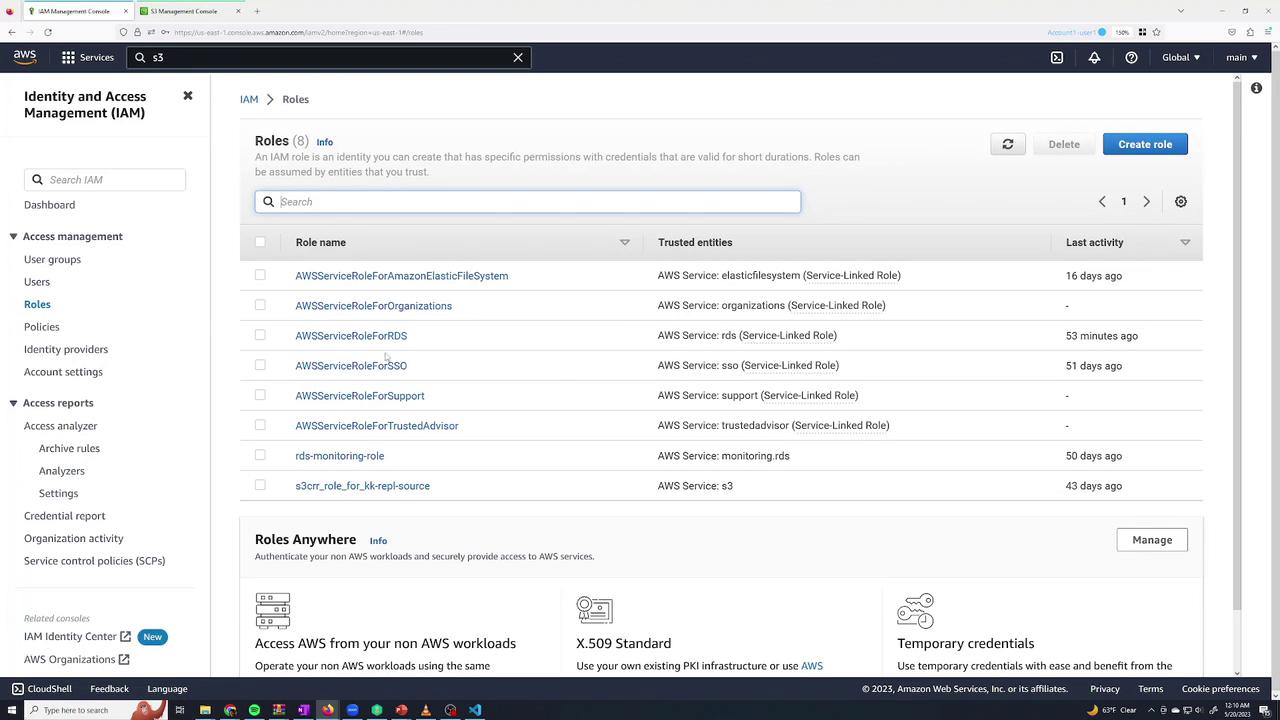Open Chrome from the taskbar
The width and height of the screenshot is (1280, 720).
[x=230, y=710]
